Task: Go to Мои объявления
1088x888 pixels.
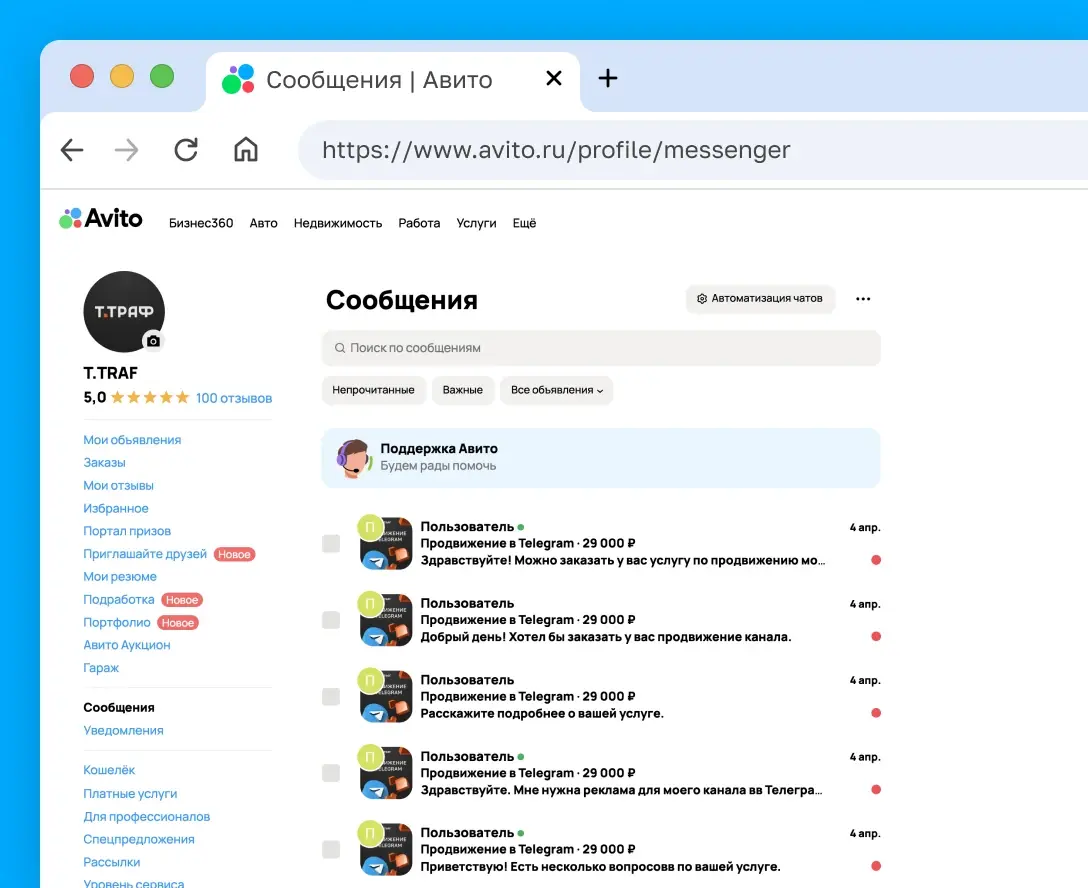Action: pyautogui.click(x=133, y=440)
